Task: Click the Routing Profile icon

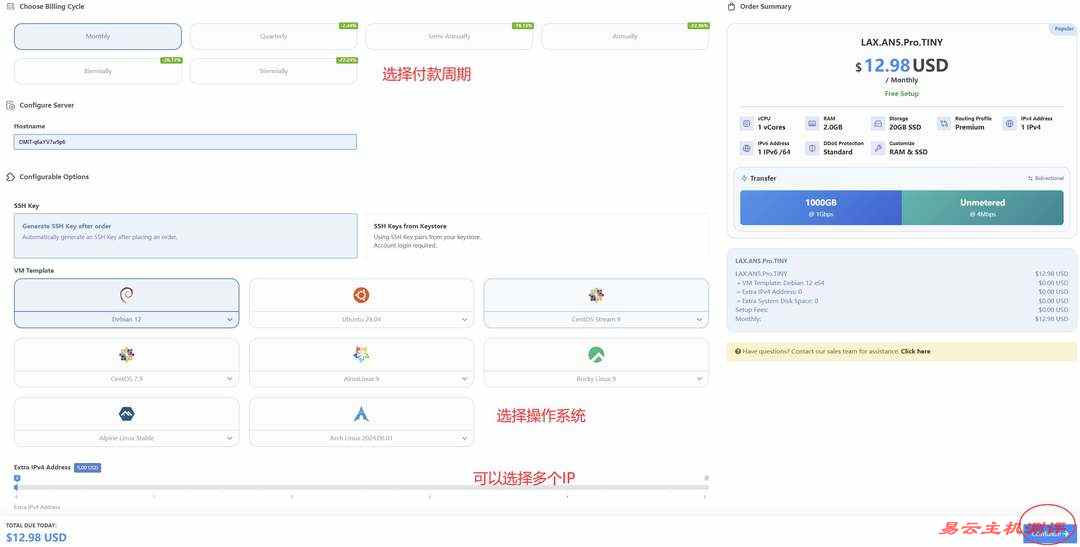Action: pyautogui.click(x=944, y=123)
